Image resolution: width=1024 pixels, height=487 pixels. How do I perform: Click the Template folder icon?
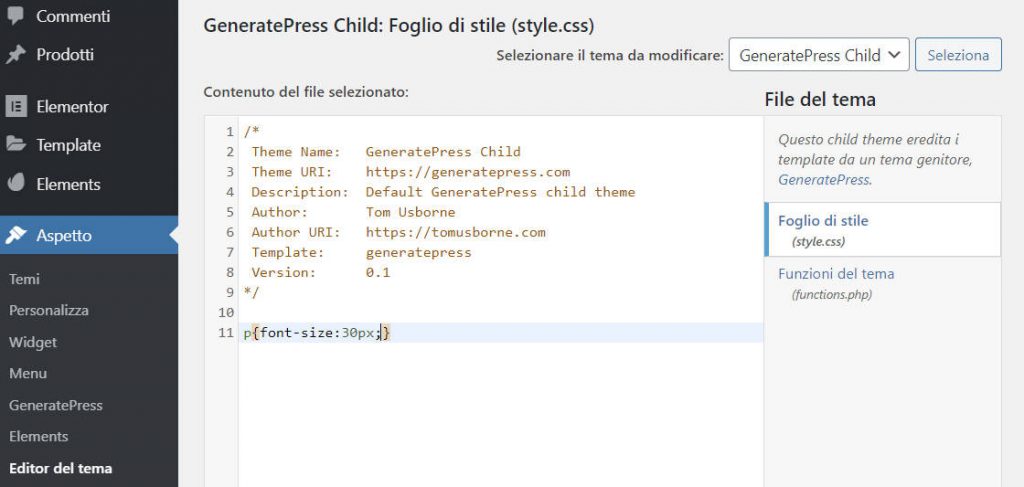click(16, 144)
